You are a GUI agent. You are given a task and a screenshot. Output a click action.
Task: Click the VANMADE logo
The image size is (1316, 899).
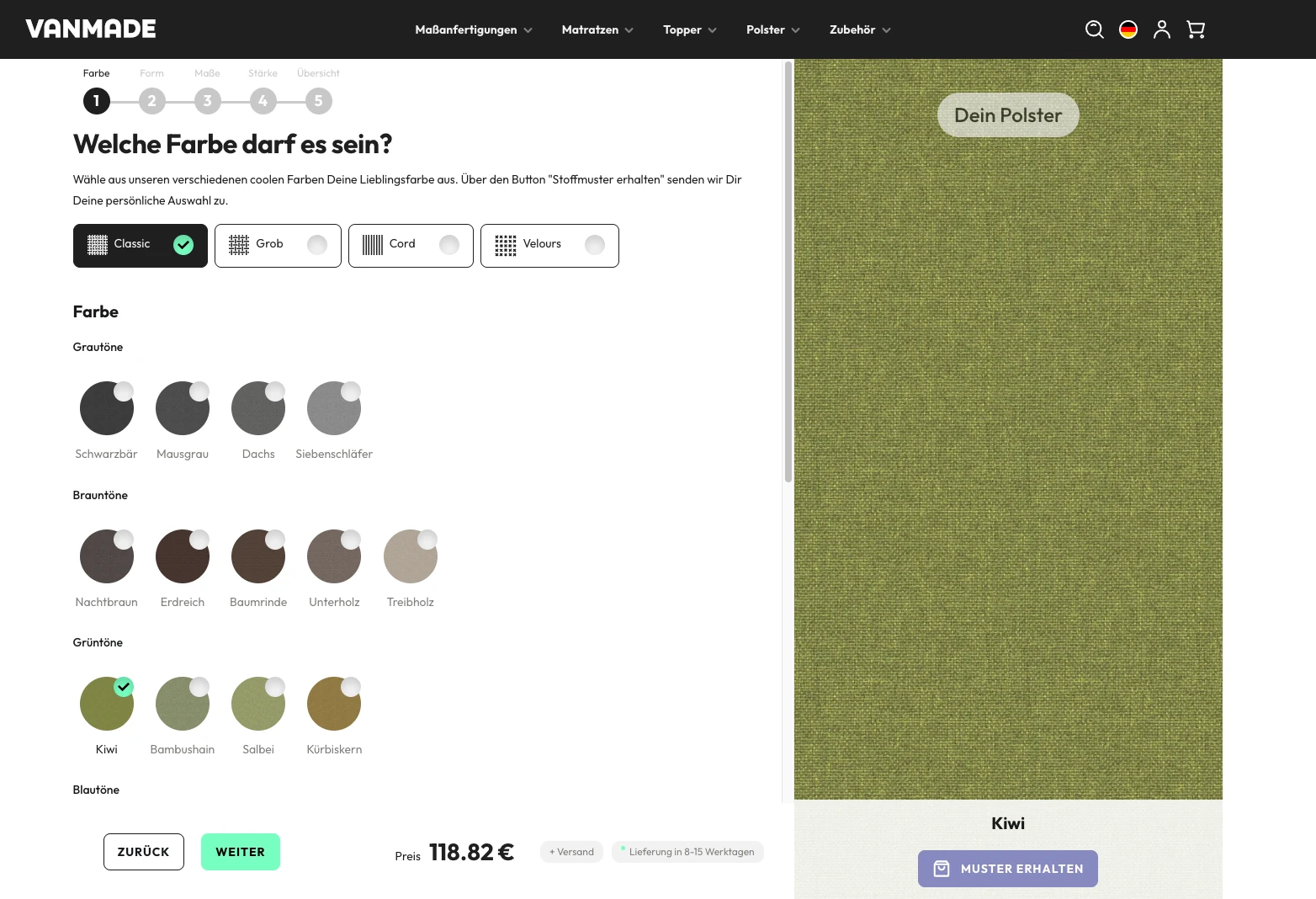click(x=91, y=29)
